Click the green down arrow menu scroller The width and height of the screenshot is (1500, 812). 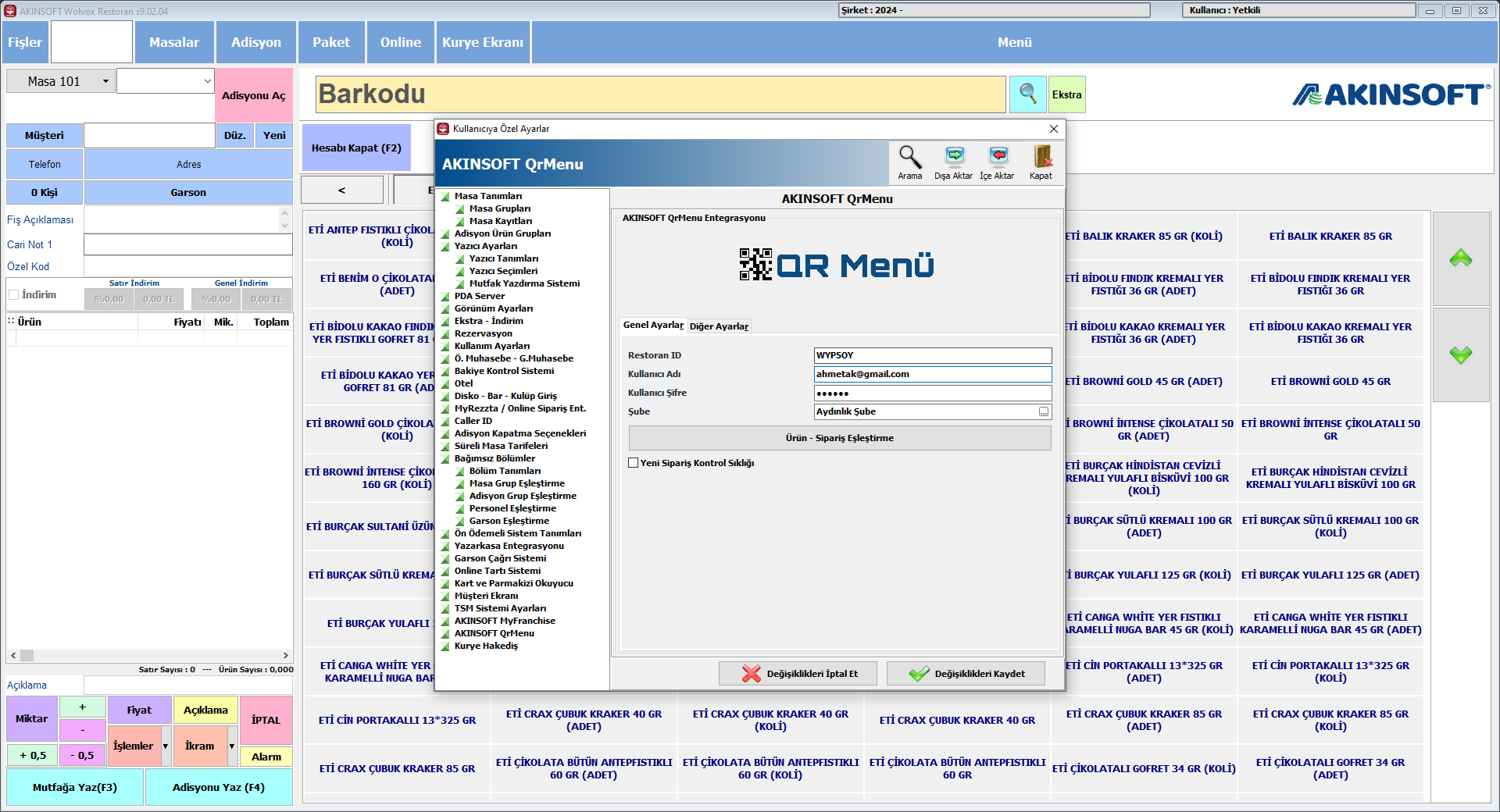pos(1461,354)
